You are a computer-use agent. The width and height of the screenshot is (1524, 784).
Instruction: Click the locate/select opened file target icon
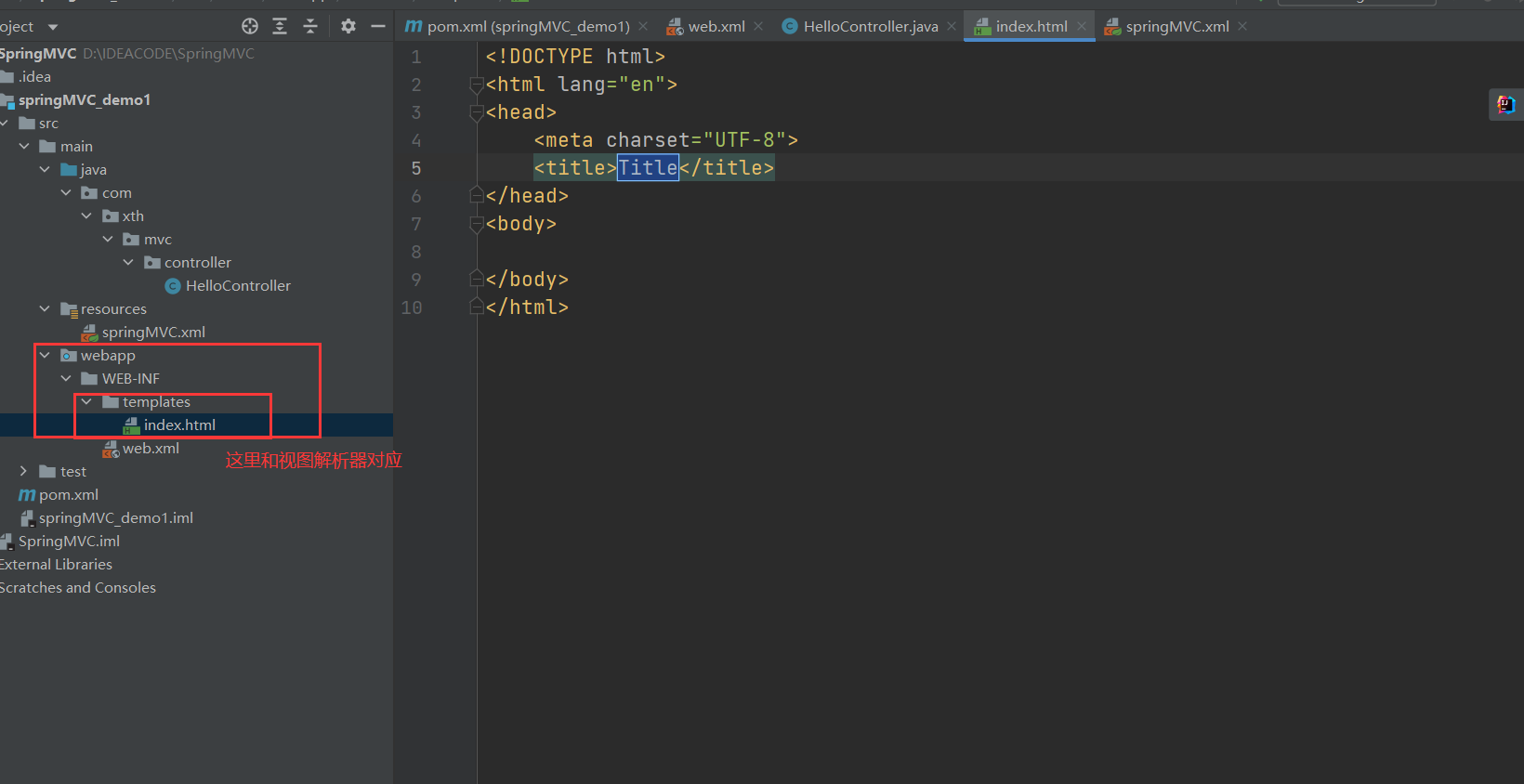click(x=250, y=26)
